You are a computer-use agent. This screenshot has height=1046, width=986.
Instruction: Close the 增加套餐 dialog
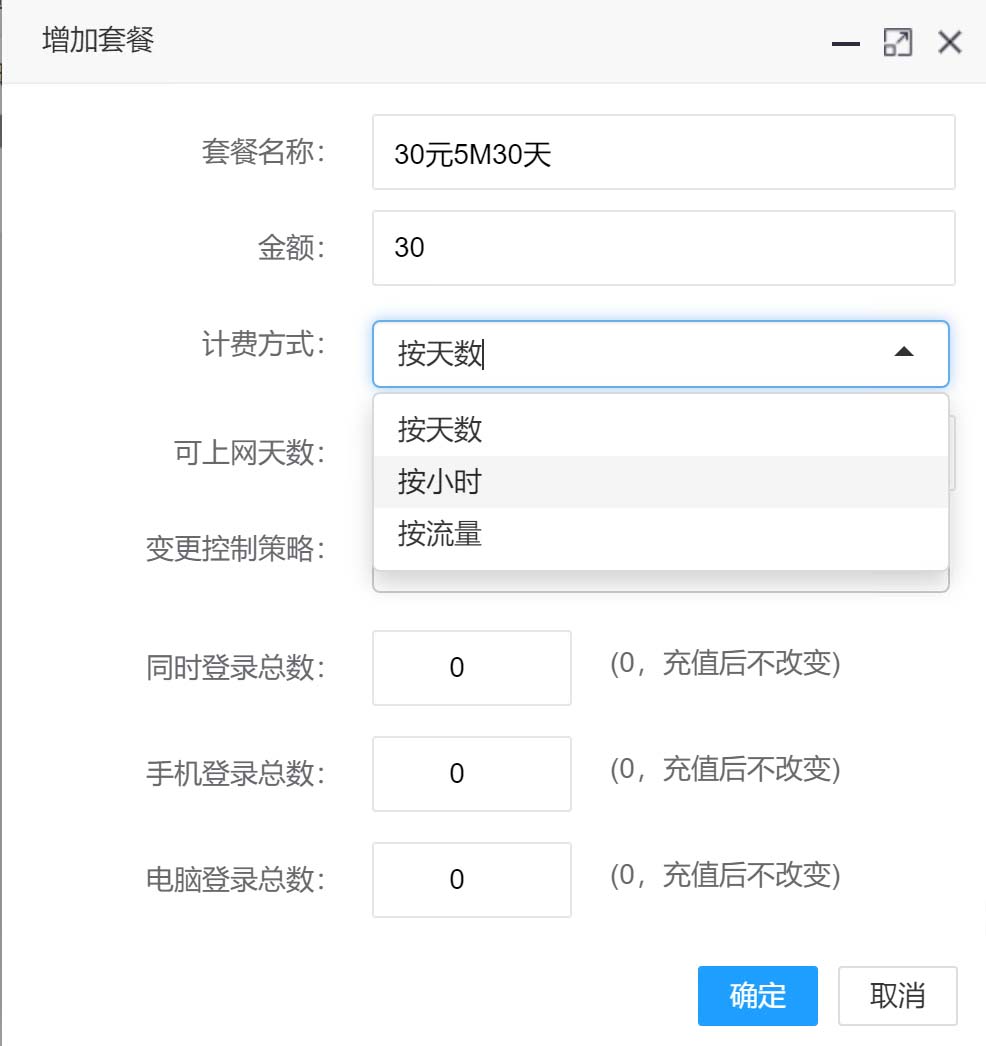pos(949,43)
